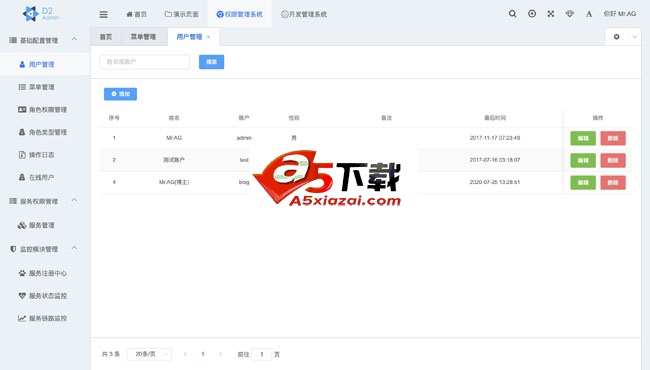Click the 'Mr.AG(博主)' name cell
This screenshot has width=650, height=370.
[x=174, y=182]
